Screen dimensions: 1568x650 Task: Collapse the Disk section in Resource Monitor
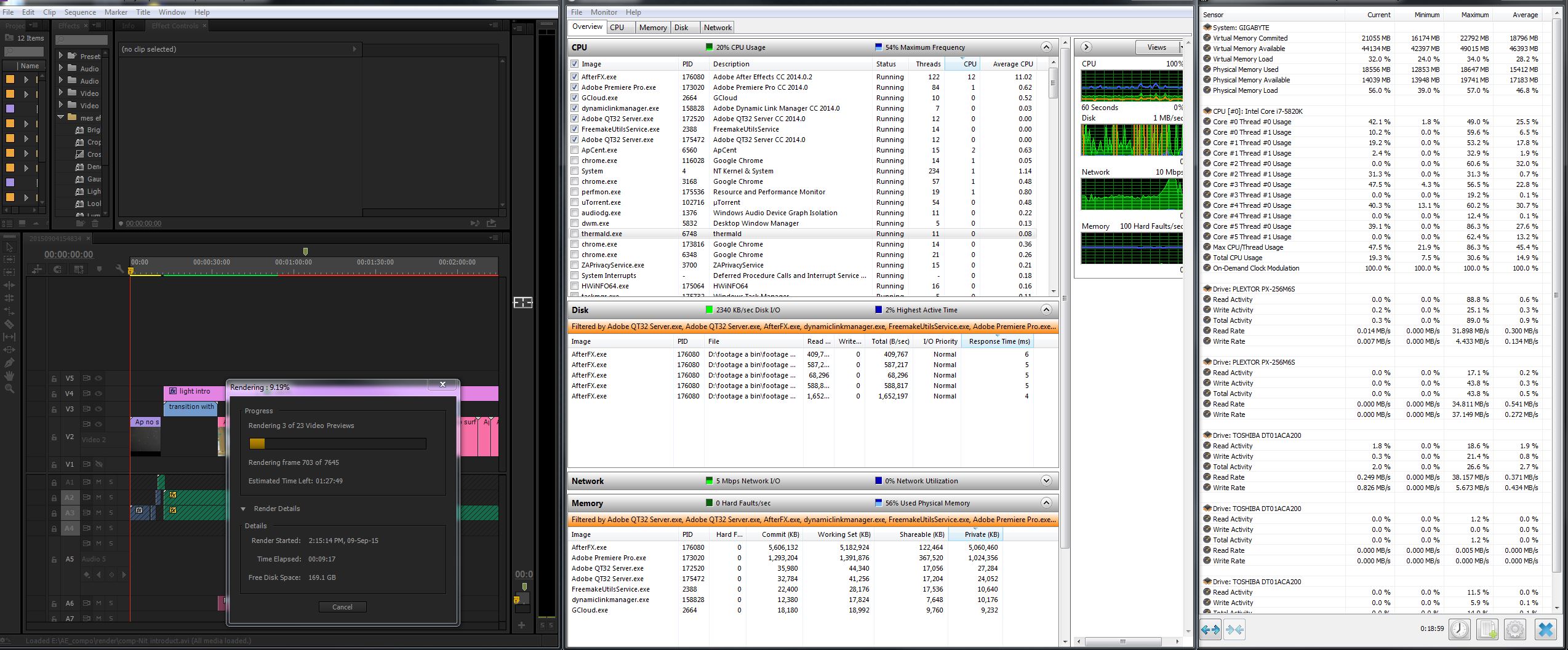(1046, 310)
